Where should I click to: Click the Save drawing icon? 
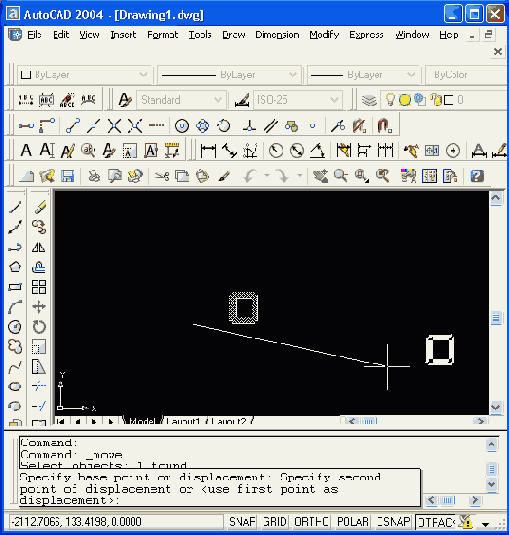[68, 176]
